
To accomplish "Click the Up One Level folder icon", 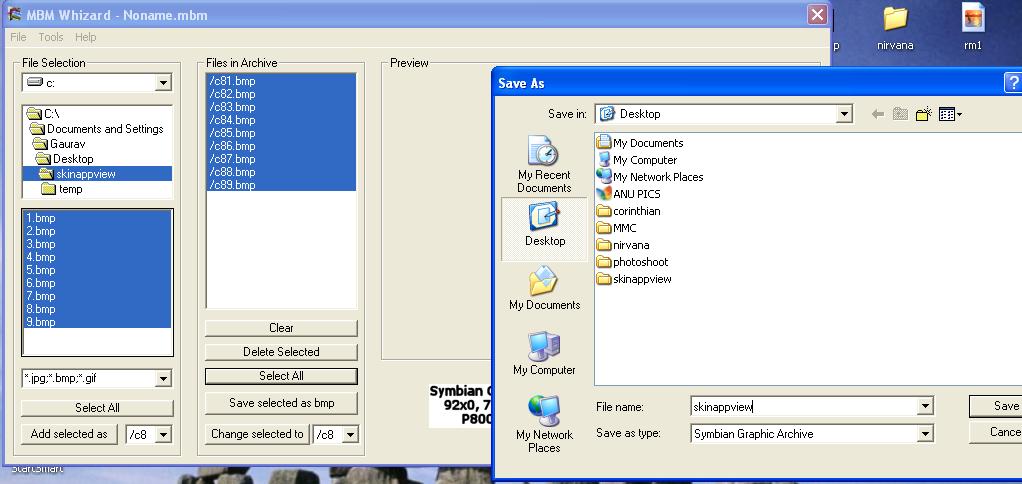I will click(900, 114).
